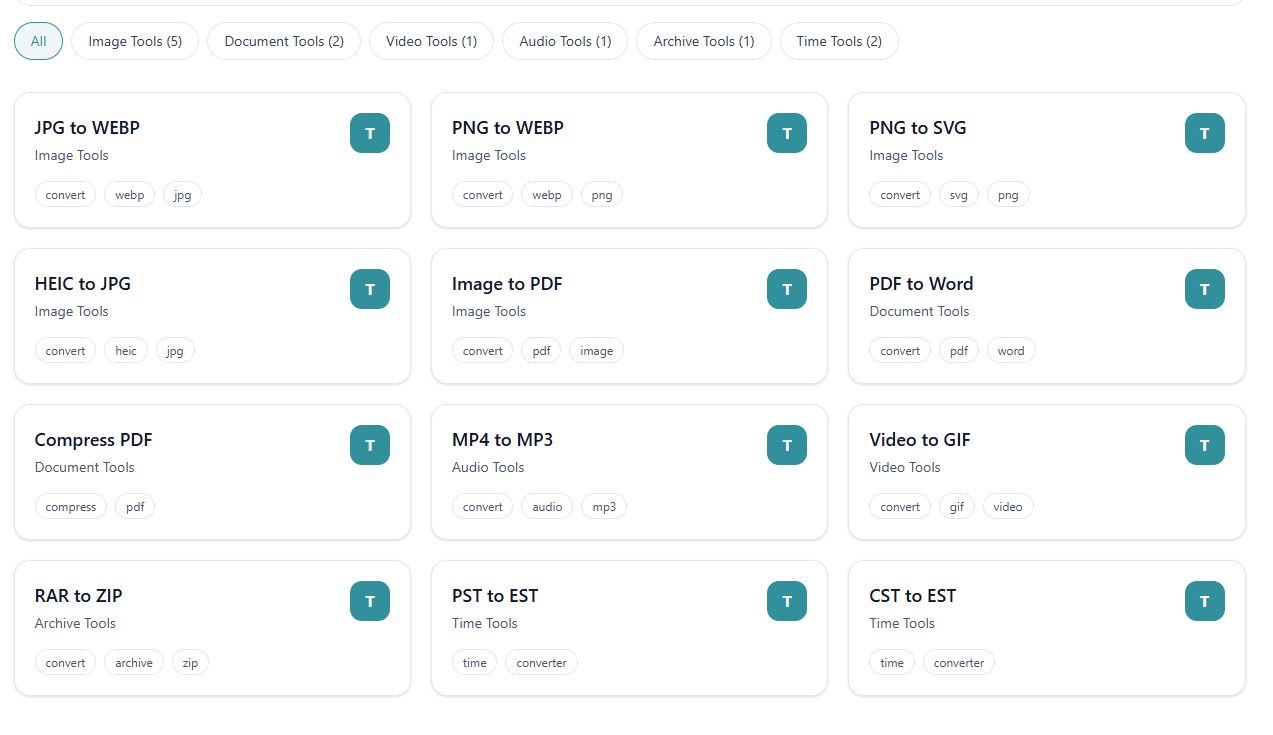Select the All filter chip

pyautogui.click(x=37, y=41)
